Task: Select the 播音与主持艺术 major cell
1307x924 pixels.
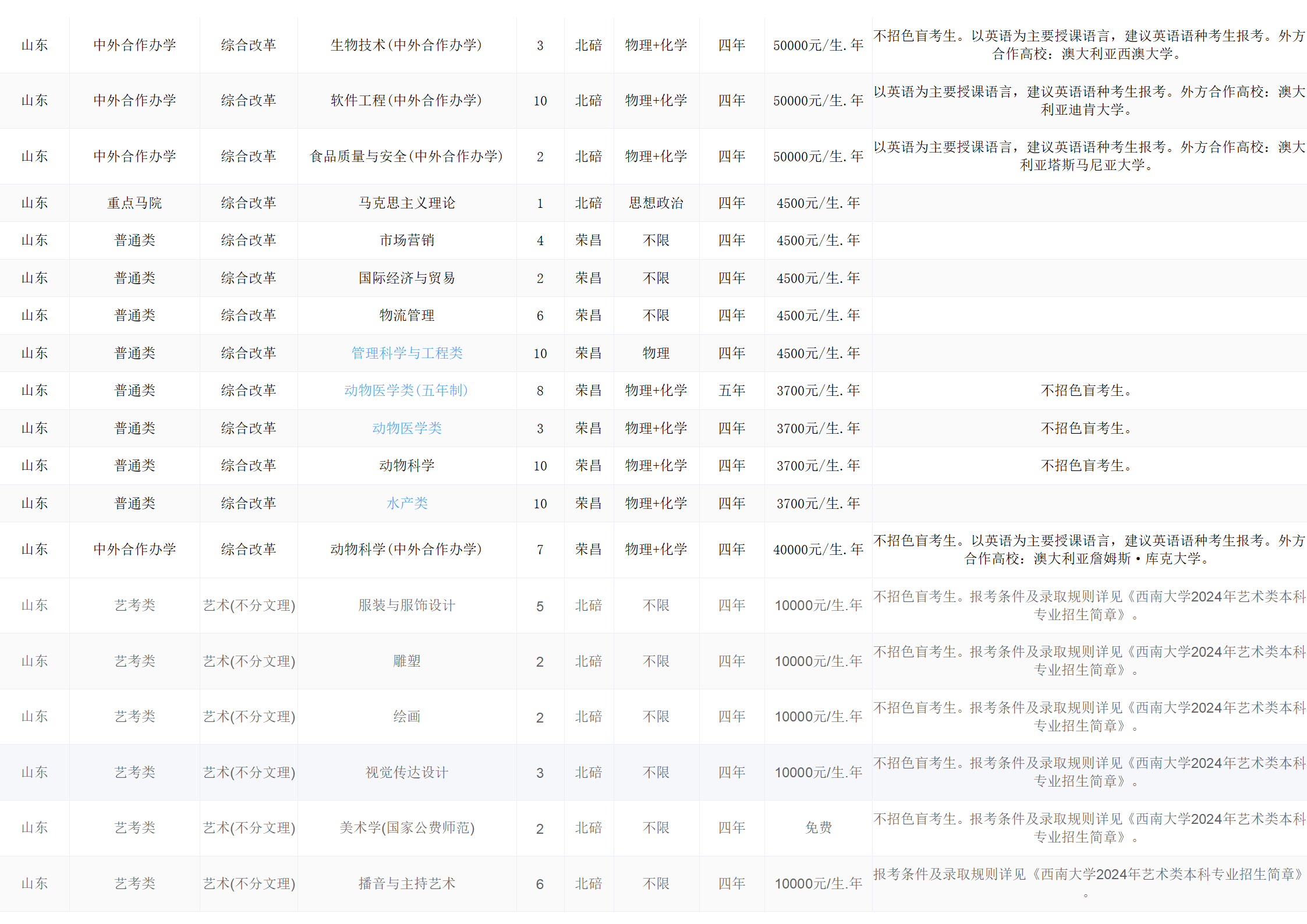Action: tap(406, 883)
